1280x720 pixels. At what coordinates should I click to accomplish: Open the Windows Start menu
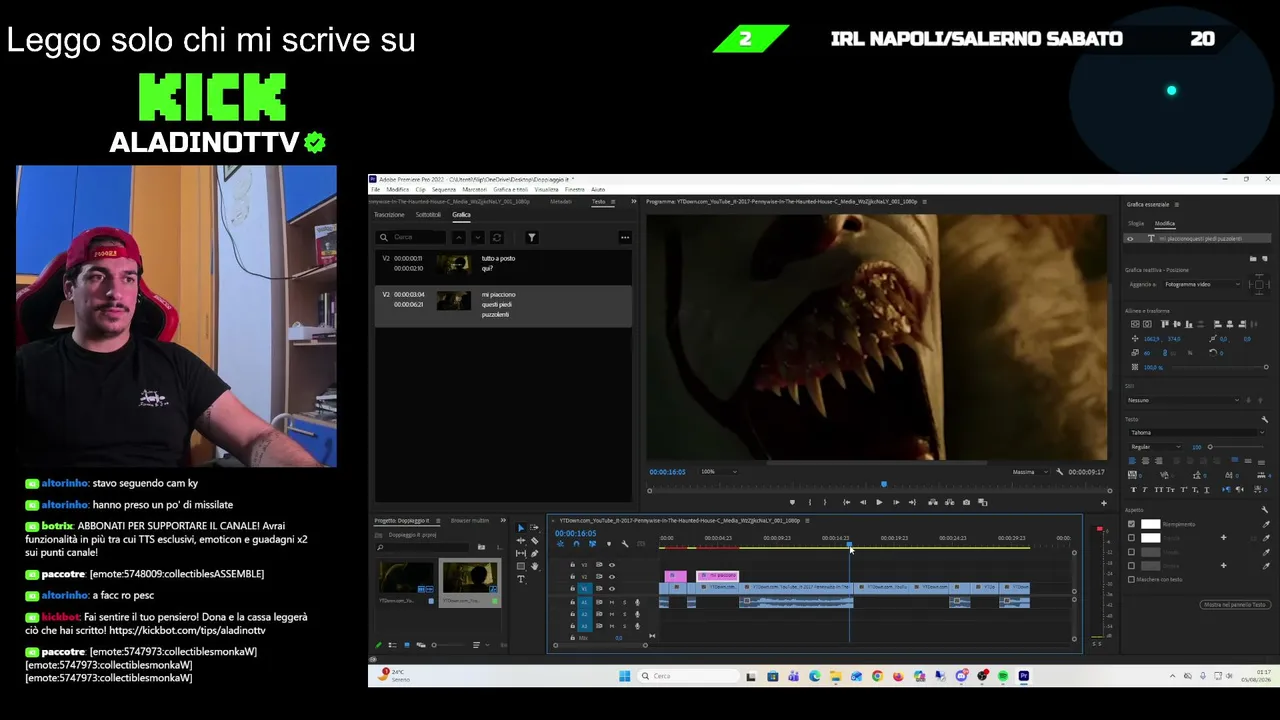tap(625, 676)
